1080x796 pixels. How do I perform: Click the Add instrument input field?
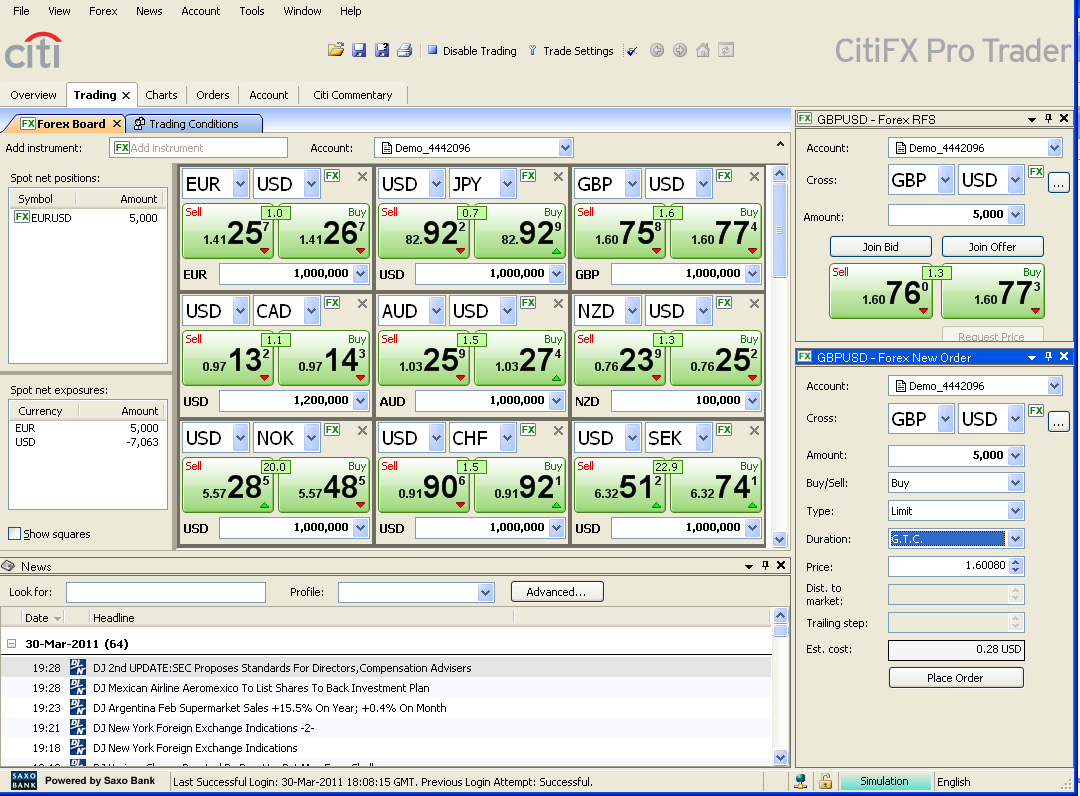click(198, 147)
